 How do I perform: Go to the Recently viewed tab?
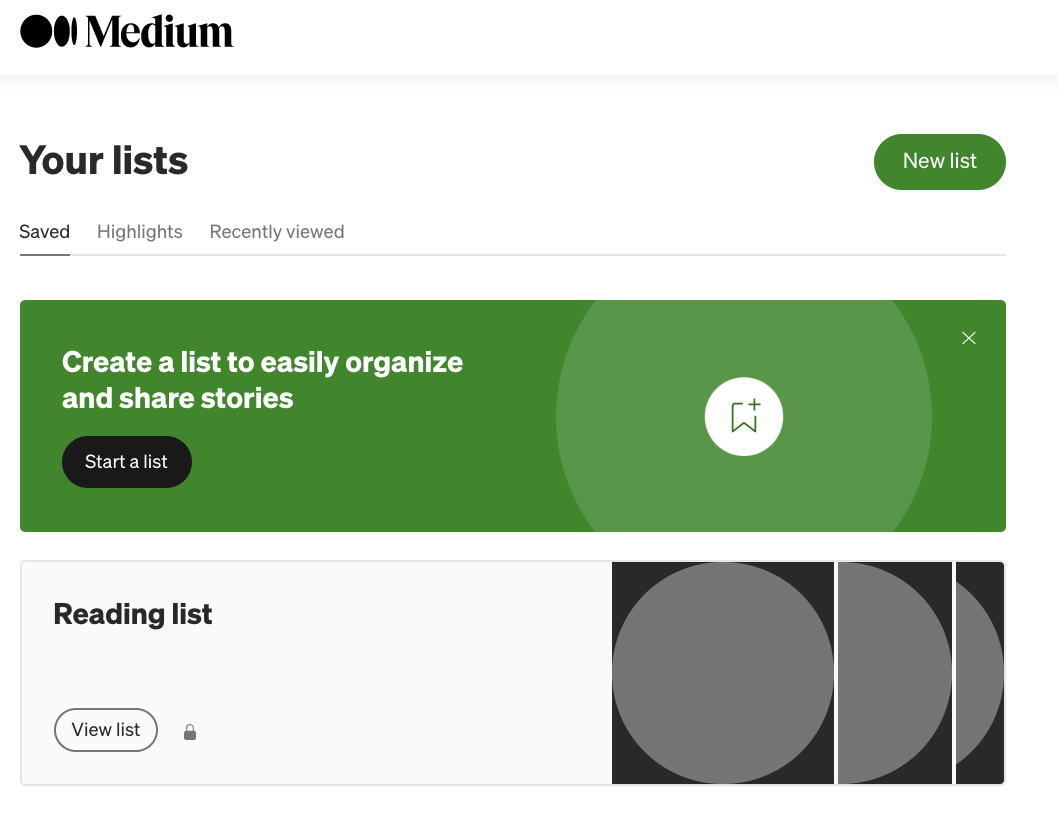(277, 232)
